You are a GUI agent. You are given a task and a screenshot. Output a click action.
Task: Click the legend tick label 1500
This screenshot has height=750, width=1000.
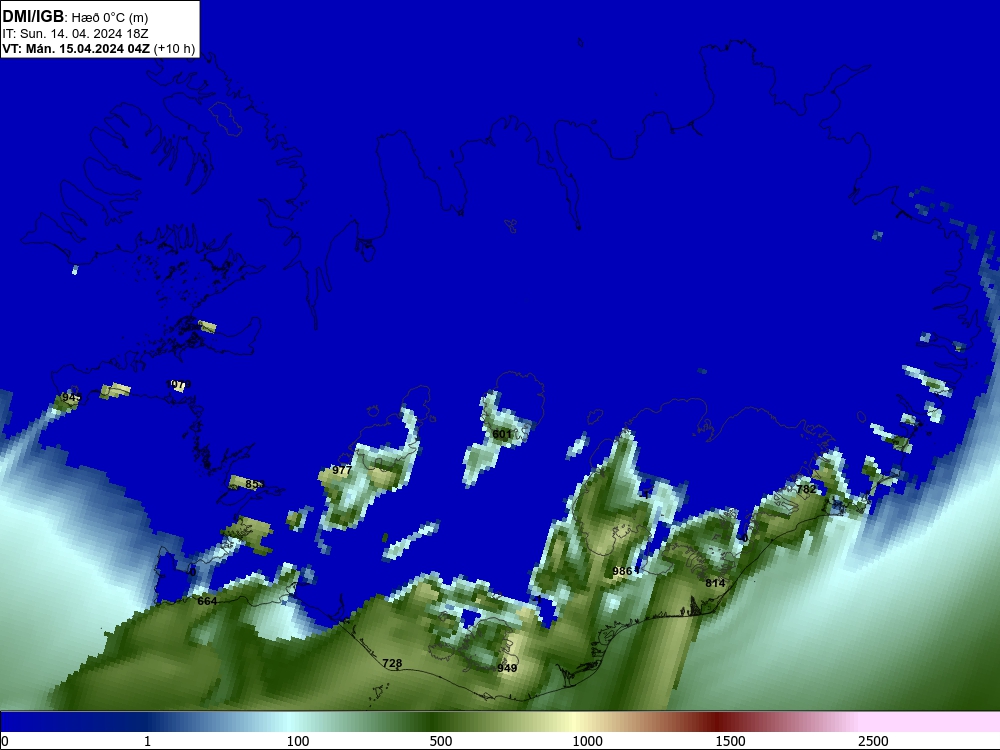730,741
